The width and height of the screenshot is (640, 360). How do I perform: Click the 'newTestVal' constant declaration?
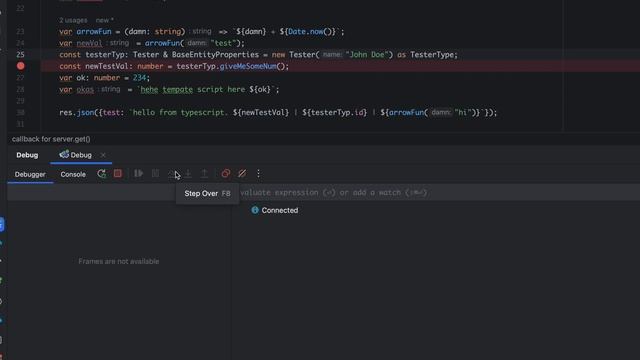tap(107, 66)
